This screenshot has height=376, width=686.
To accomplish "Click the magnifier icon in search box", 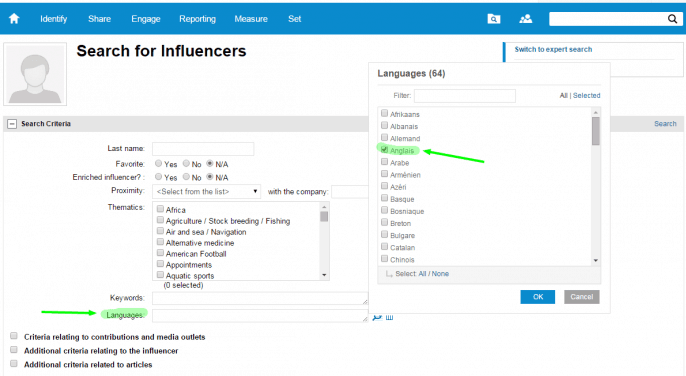I will 672,18.
